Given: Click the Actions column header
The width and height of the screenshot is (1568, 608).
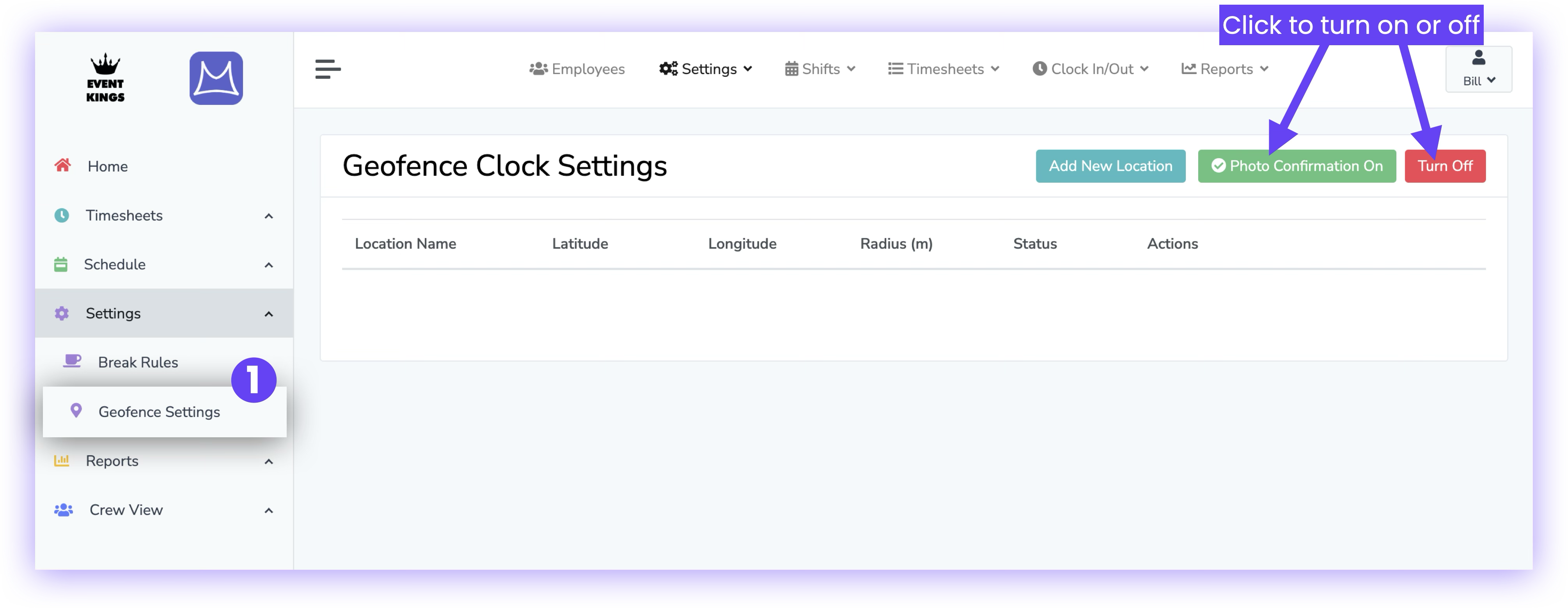Looking at the screenshot, I should click(x=1172, y=243).
